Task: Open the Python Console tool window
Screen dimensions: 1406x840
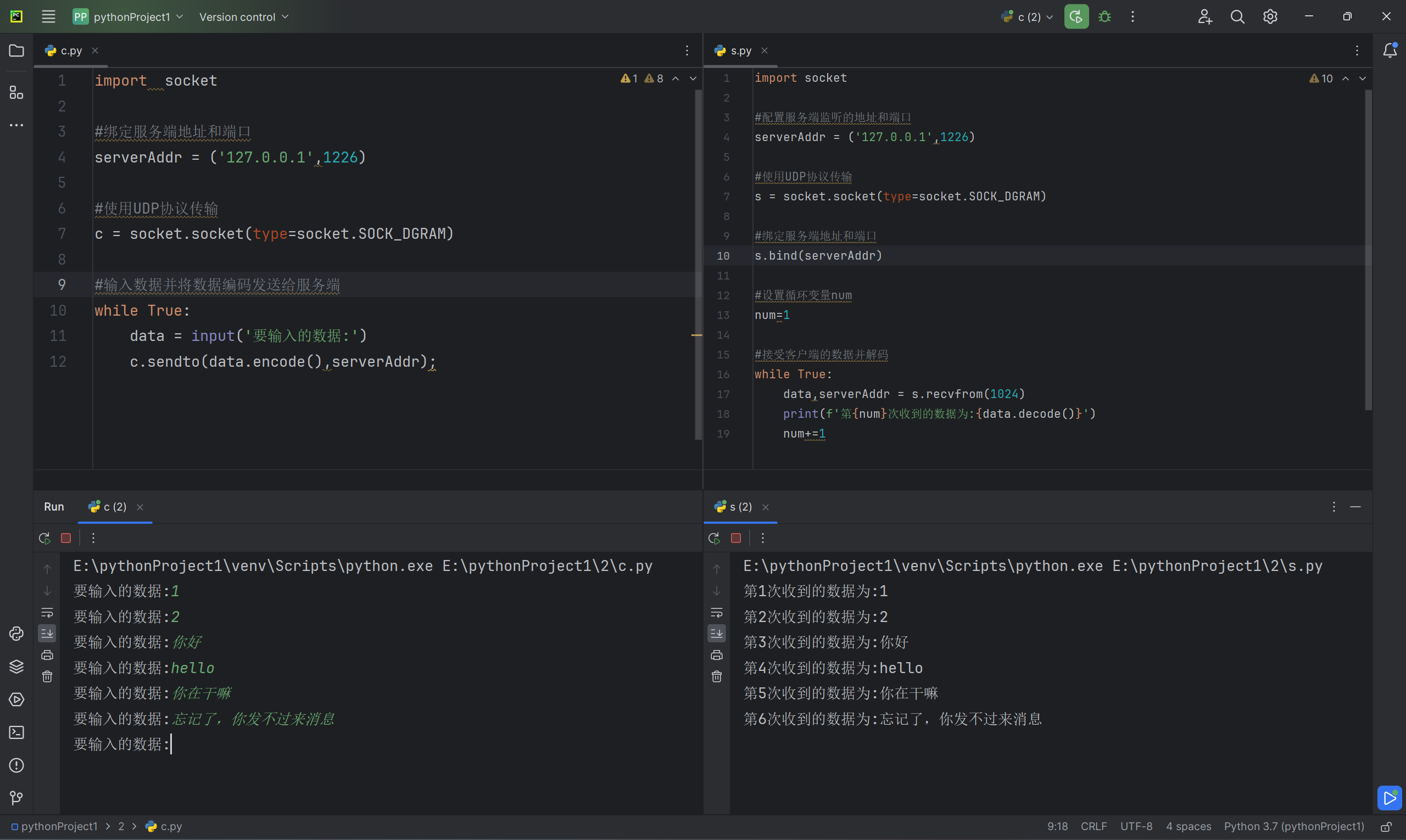Action: pyautogui.click(x=16, y=634)
